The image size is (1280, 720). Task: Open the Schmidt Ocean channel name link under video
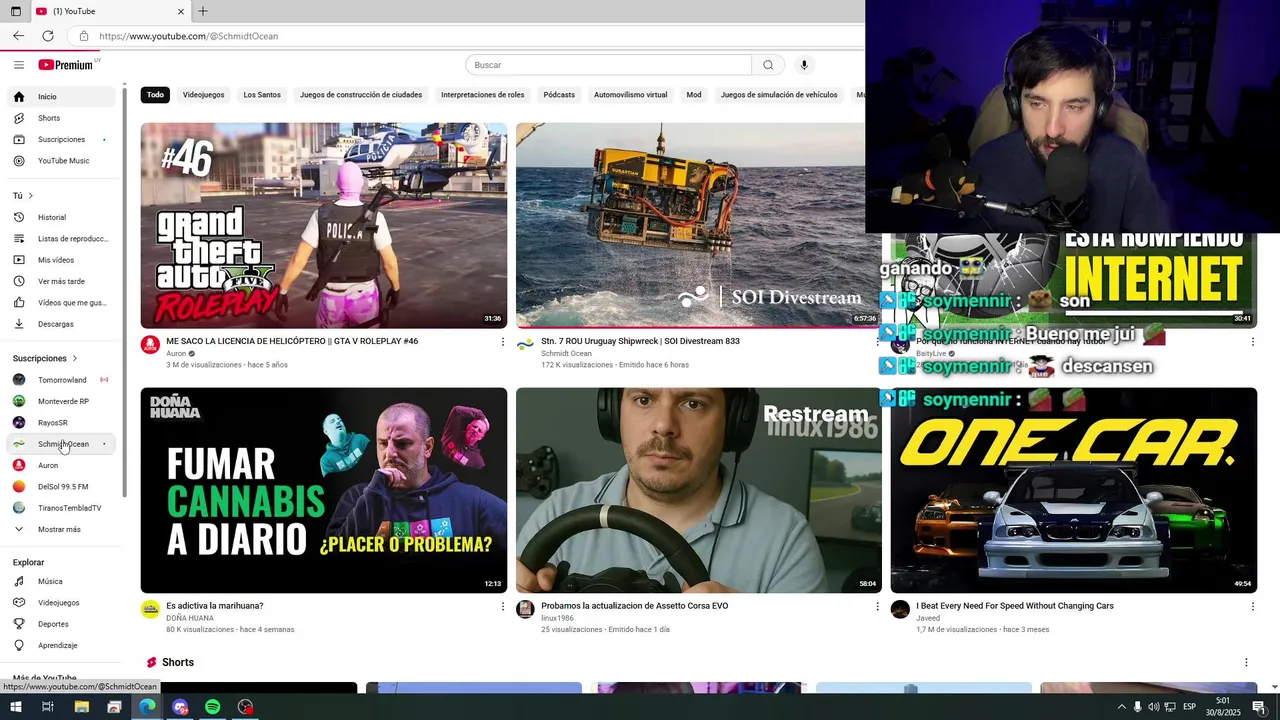click(x=566, y=354)
